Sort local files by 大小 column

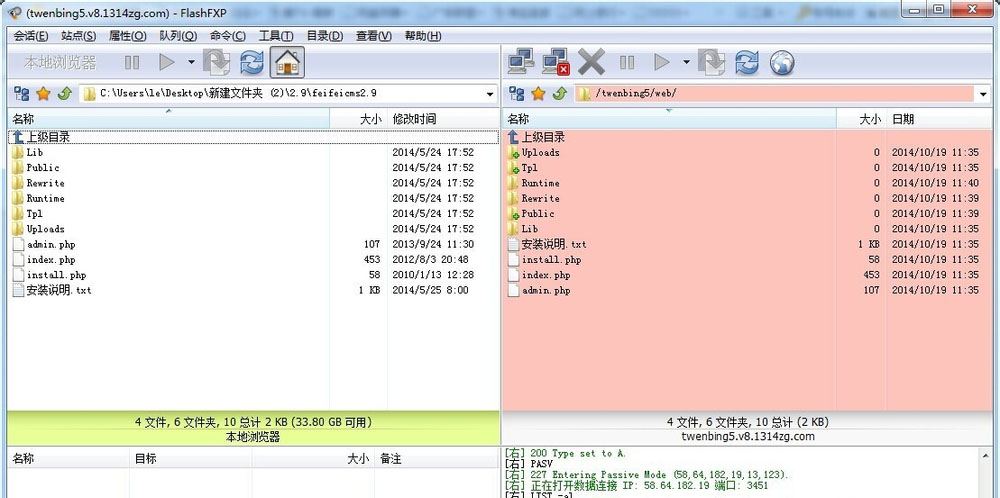click(x=358, y=119)
